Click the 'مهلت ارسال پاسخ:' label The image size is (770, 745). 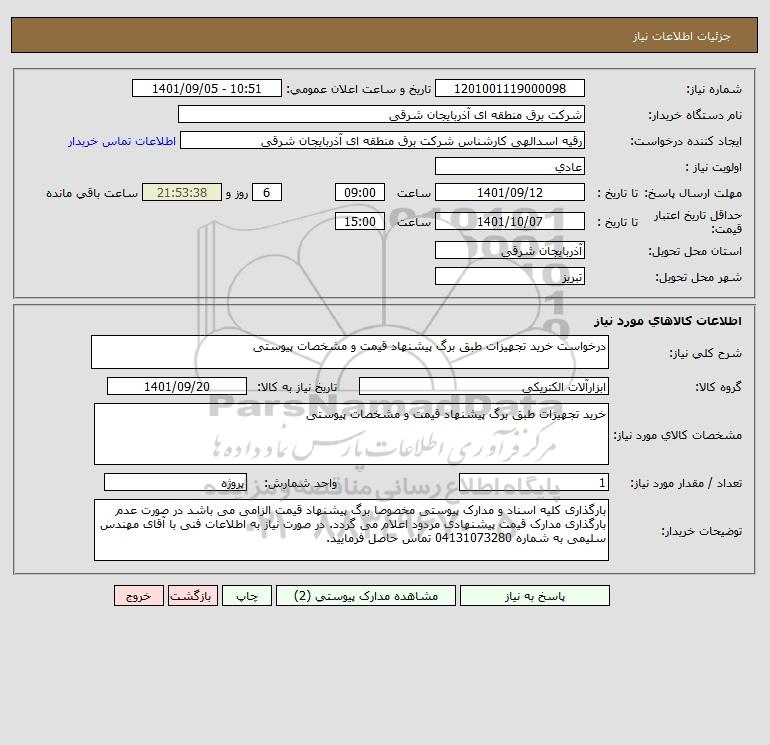coord(693,193)
